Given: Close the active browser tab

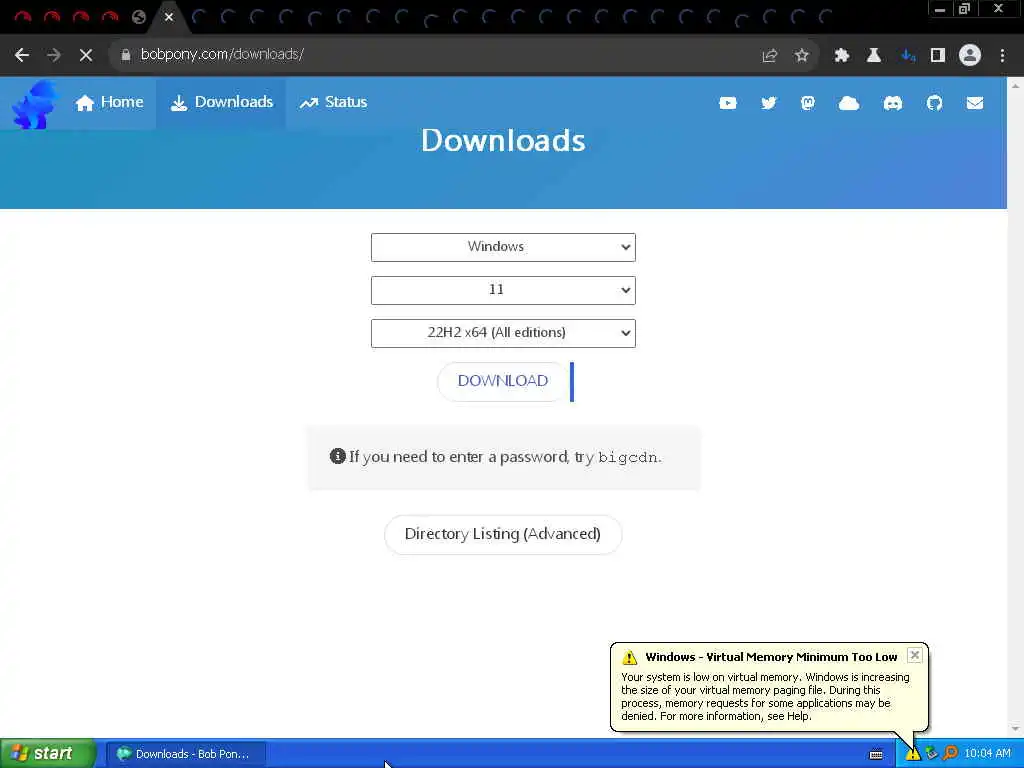Looking at the screenshot, I should (168, 17).
